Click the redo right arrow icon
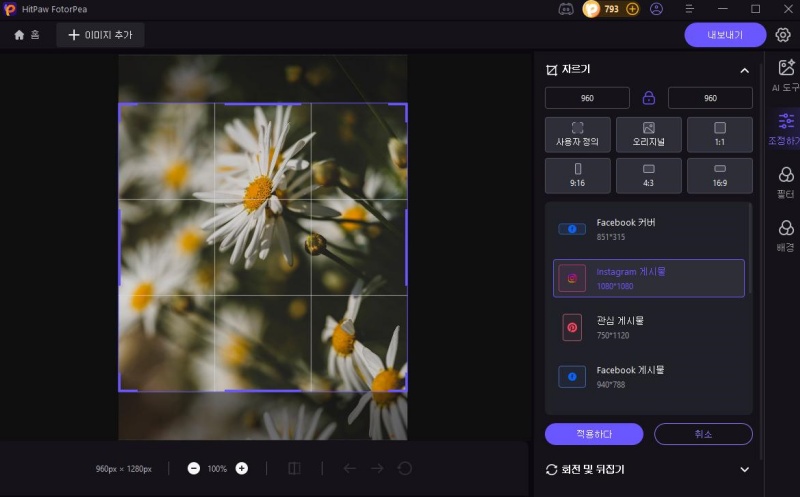800x497 pixels. (x=377, y=468)
